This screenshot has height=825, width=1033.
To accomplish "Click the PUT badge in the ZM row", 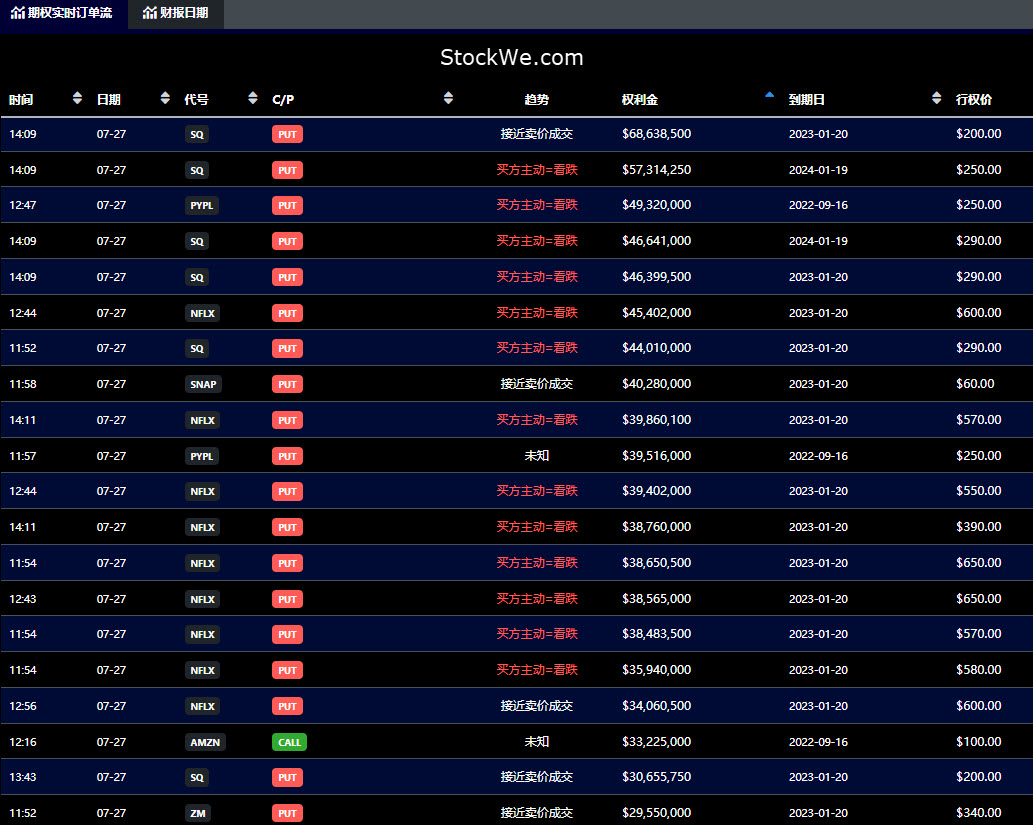I will click(x=287, y=813).
